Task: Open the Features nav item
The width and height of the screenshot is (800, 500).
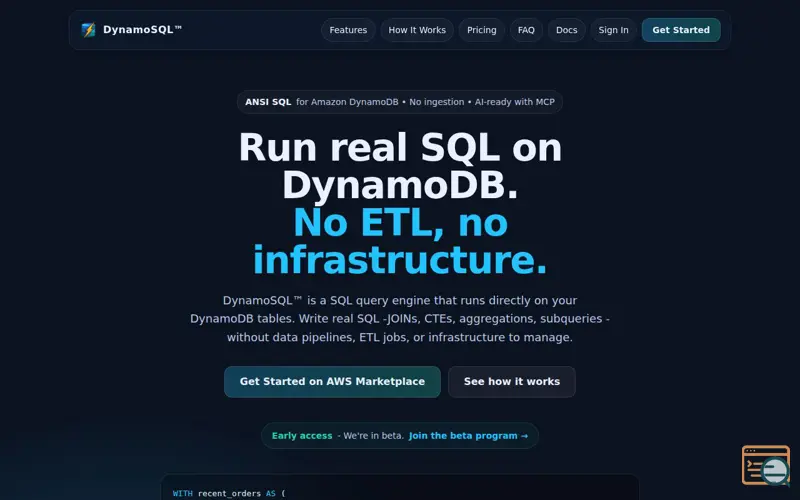Action: (x=348, y=30)
